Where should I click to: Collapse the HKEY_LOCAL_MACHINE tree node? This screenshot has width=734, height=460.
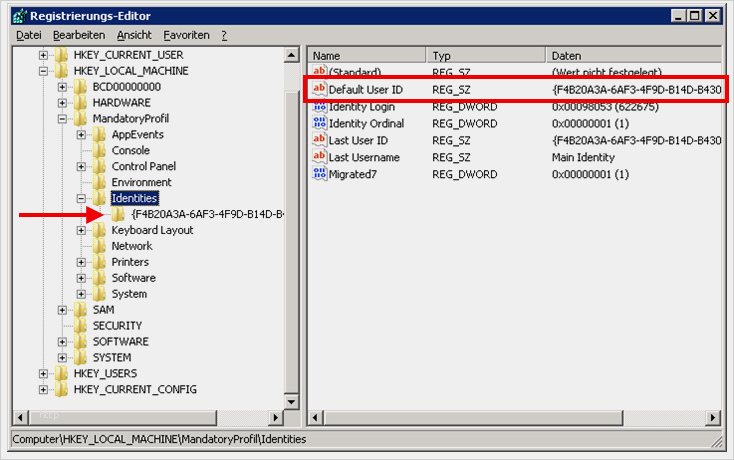click(44, 71)
